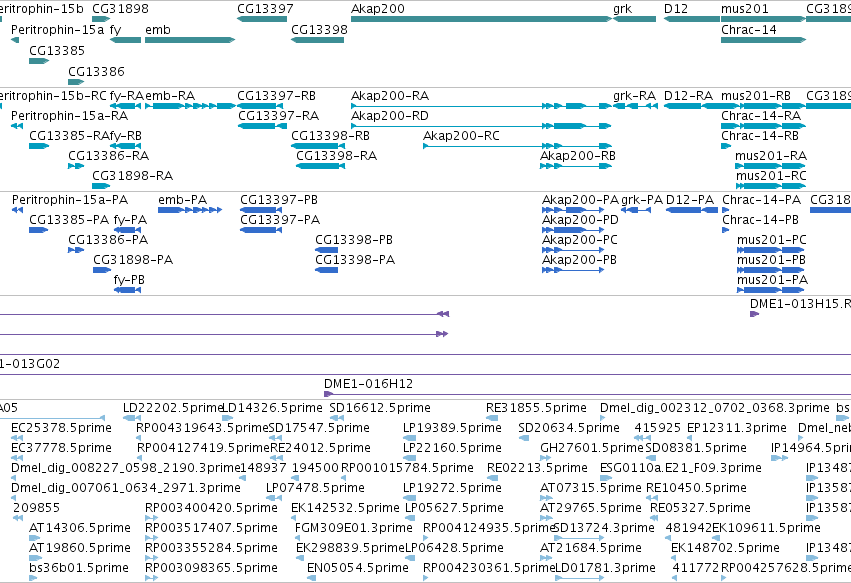Select the grk-PA protein label
This screenshot has height=583, width=851.
[642, 200]
